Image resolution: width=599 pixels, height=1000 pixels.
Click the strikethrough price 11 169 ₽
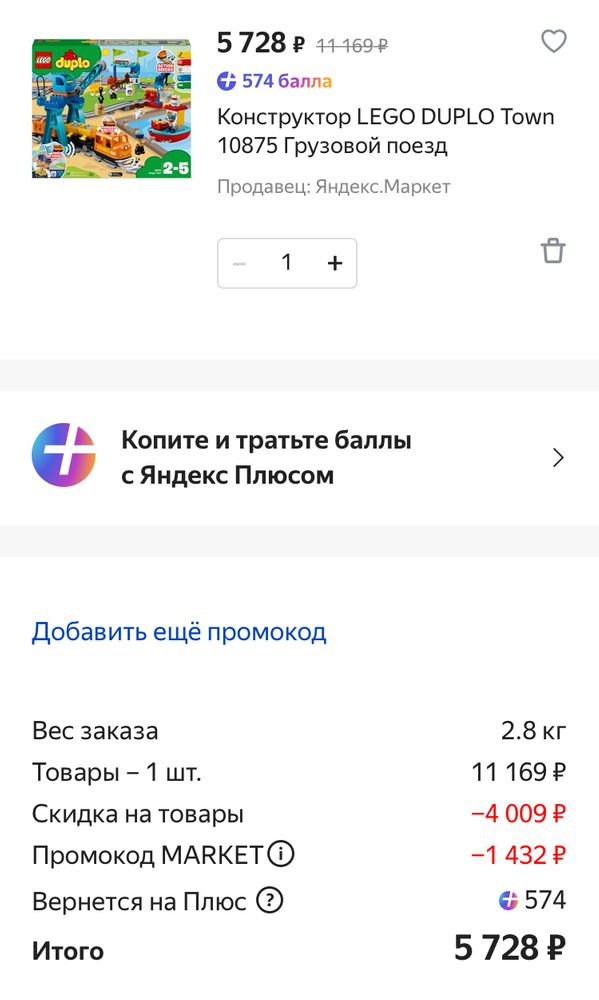(354, 43)
